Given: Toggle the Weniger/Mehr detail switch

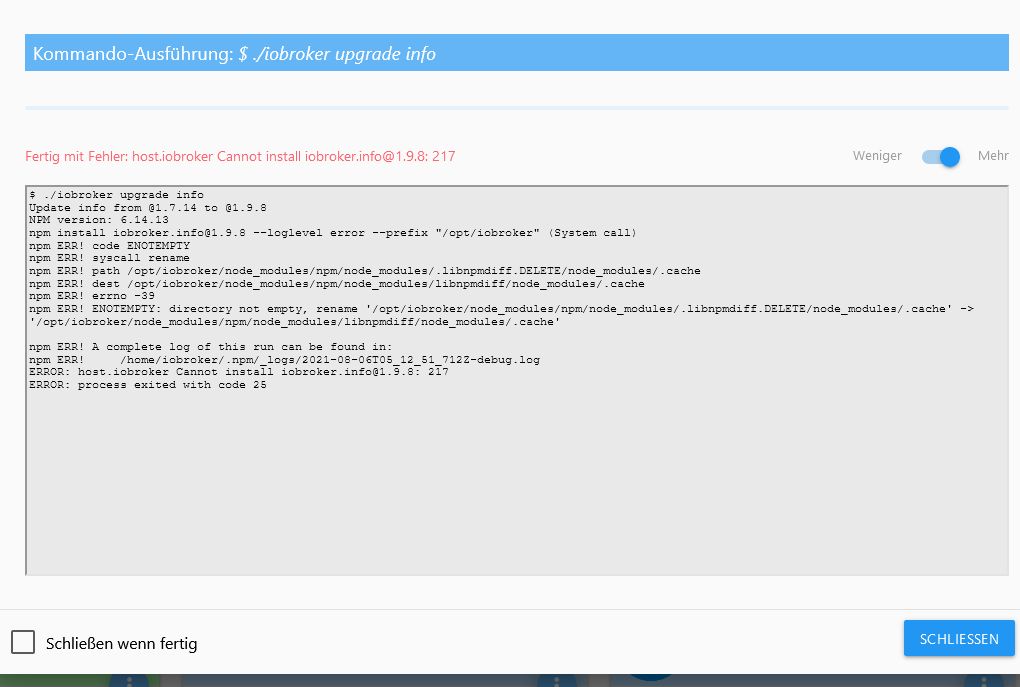Looking at the screenshot, I should point(941,157).
